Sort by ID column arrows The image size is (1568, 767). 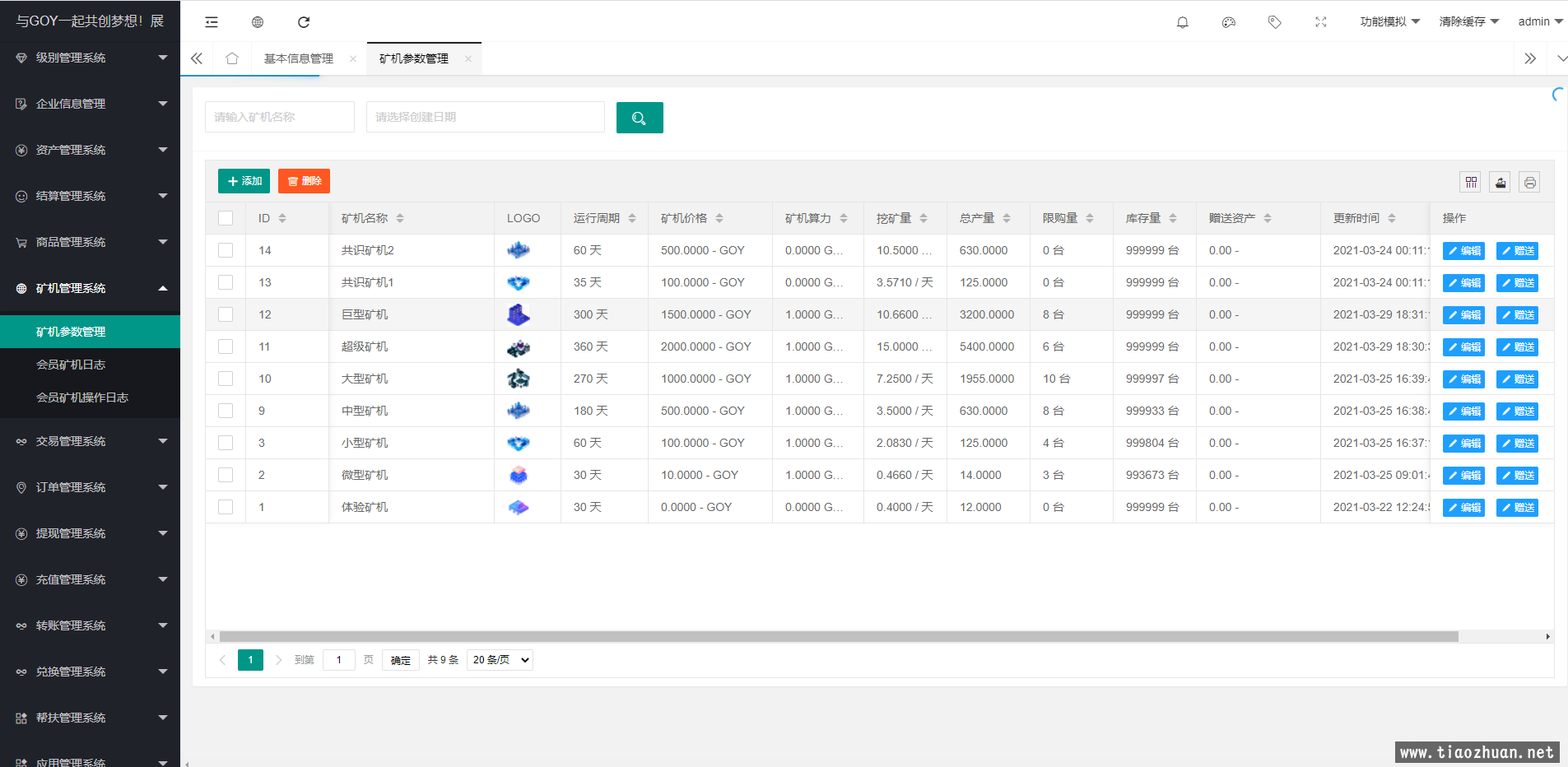click(282, 218)
